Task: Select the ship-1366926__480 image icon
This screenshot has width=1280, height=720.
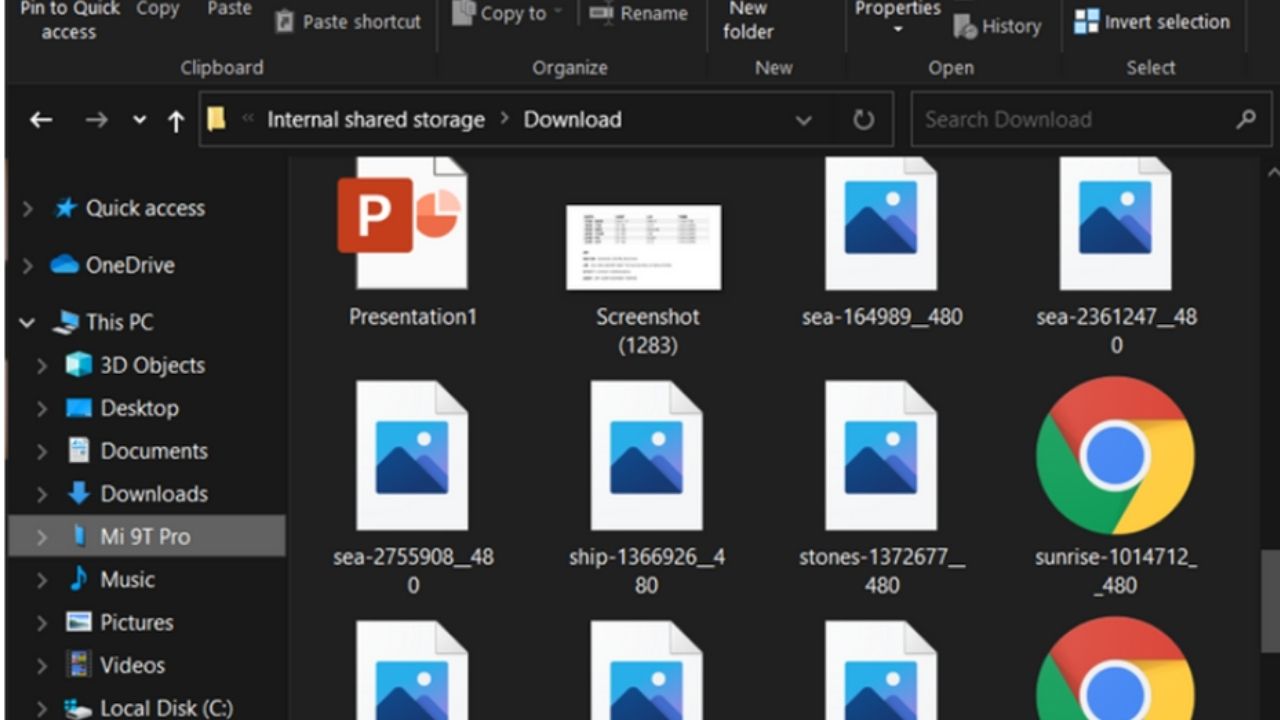Action: pos(646,455)
